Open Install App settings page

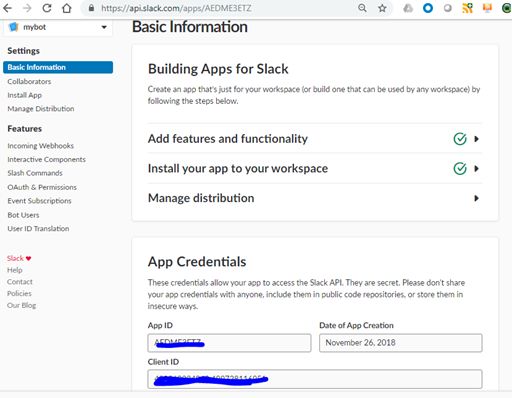(24, 95)
